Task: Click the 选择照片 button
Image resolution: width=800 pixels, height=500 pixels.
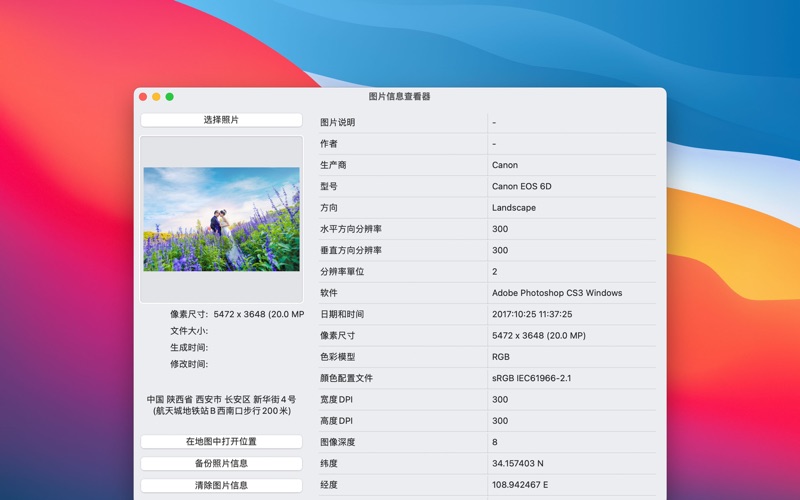Action: [221, 120]
